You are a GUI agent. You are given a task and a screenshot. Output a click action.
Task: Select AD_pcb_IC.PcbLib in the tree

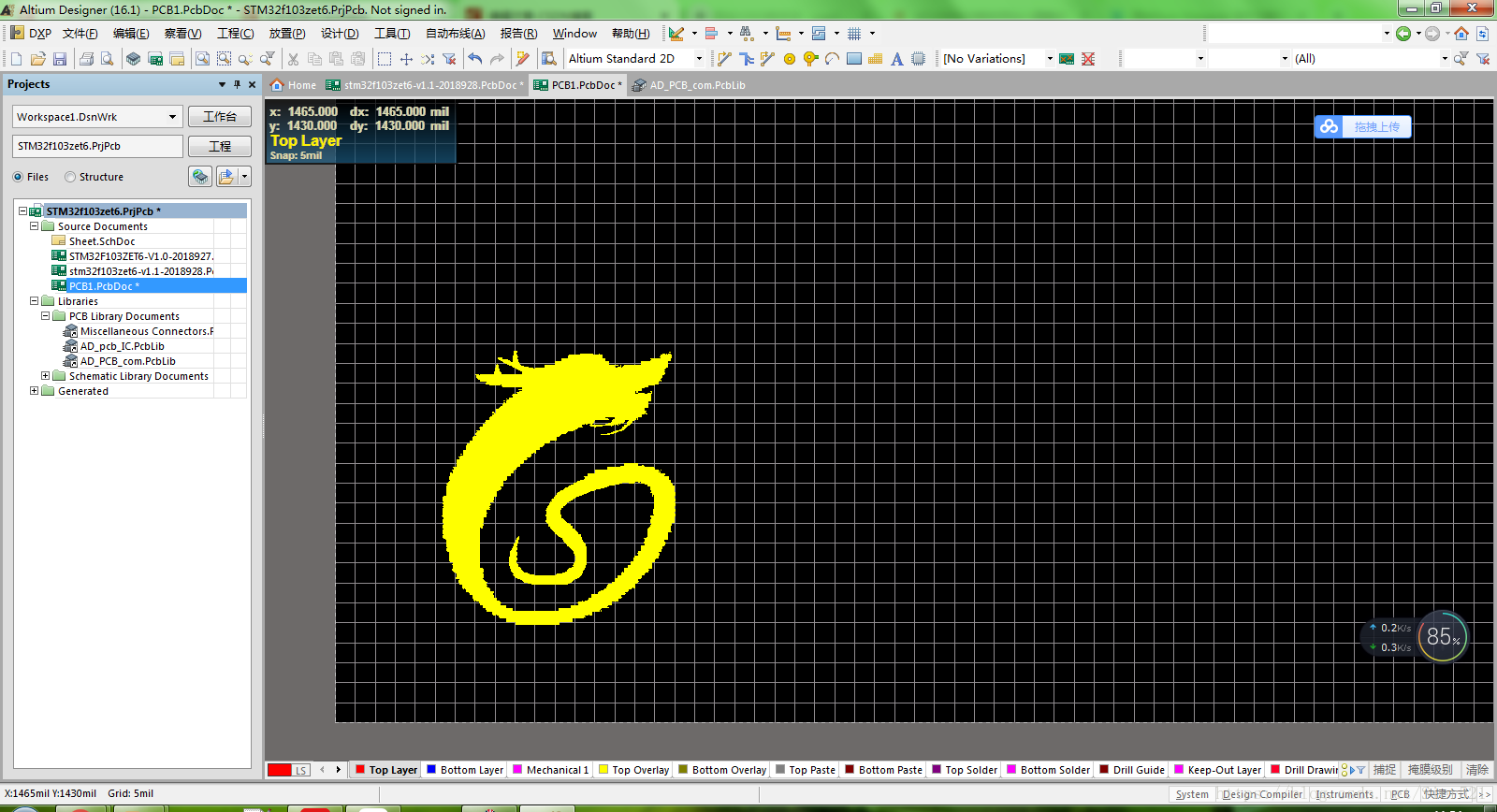pos(122,346)
